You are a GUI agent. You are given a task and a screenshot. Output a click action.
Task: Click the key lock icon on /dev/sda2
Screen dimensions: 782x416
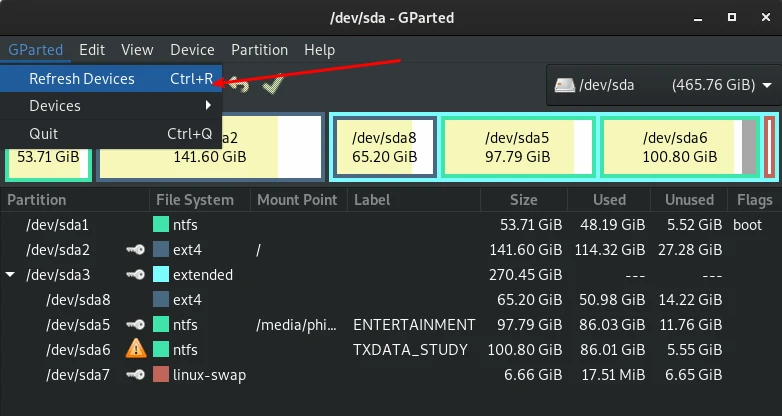click(136, 249)
